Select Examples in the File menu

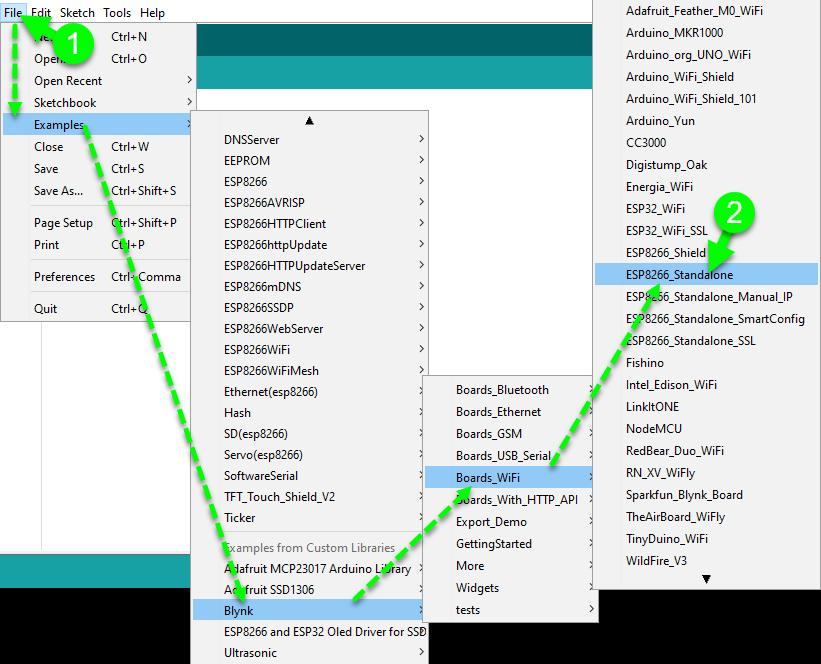click(97, 125)
